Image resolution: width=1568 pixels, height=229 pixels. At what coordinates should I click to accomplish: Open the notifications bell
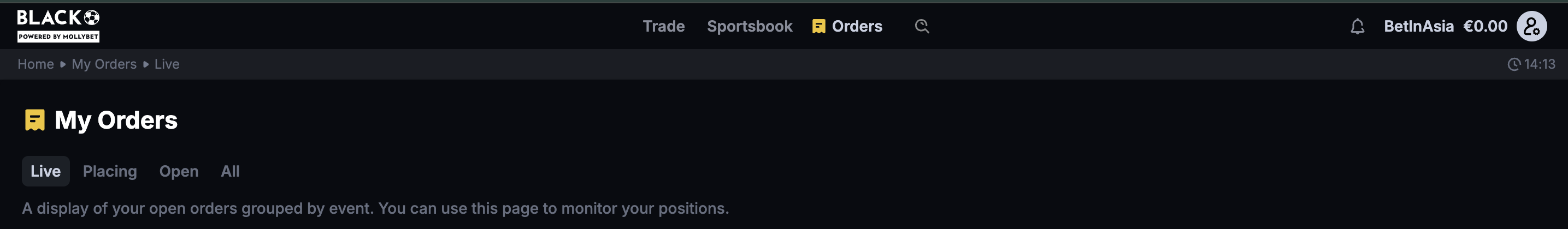(1357, 27)
